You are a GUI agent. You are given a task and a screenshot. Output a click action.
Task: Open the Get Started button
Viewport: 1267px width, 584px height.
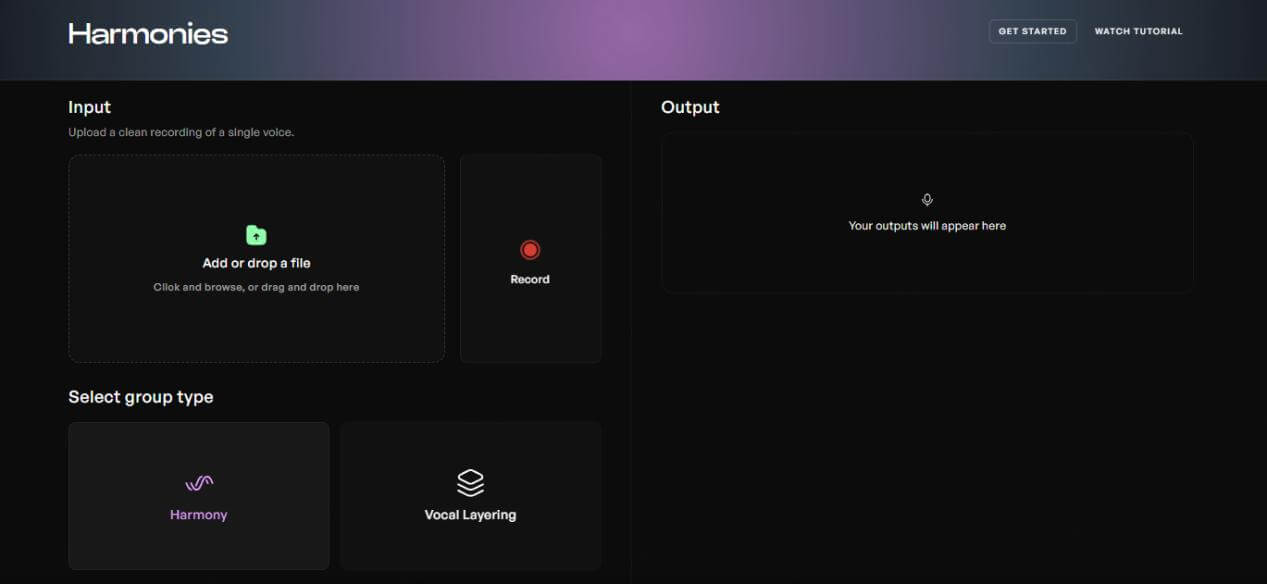pyautogui.click(x=1032, y=31)
